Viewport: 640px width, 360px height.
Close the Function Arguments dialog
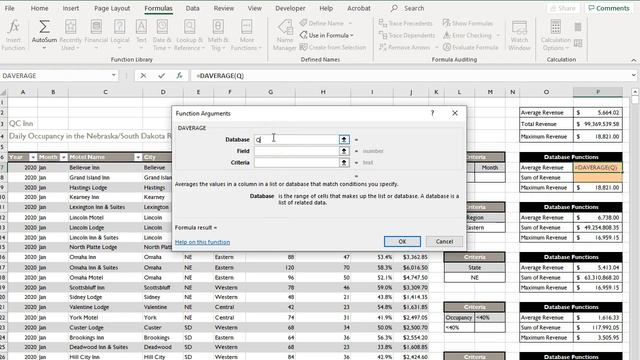[455, 113]
